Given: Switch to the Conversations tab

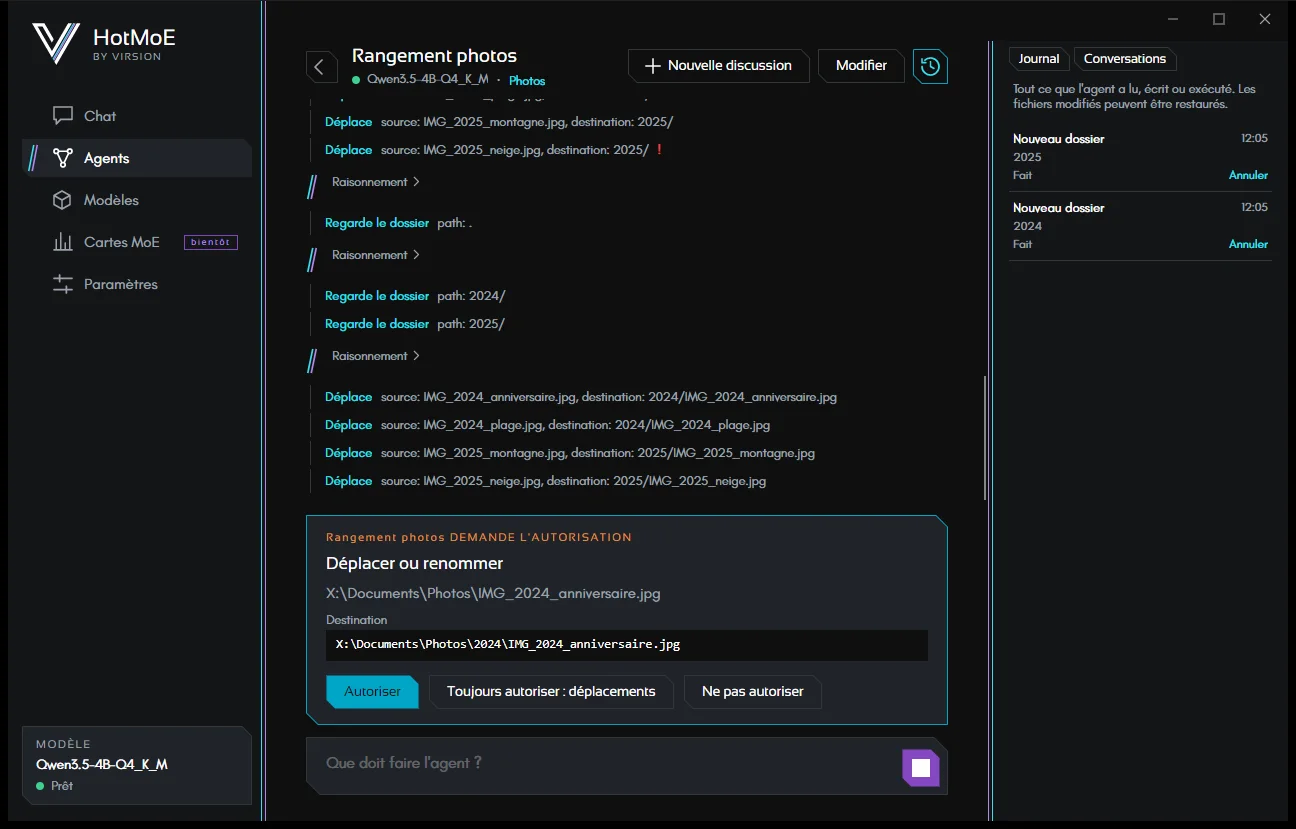Looking at the screenshot, I should click(x=1125, y=59).
